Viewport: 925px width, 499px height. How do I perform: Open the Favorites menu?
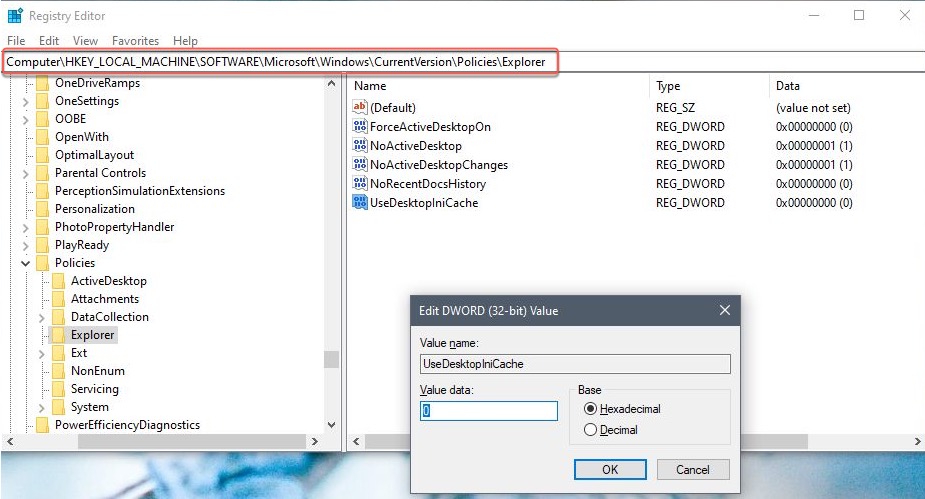tap(136, 41)
